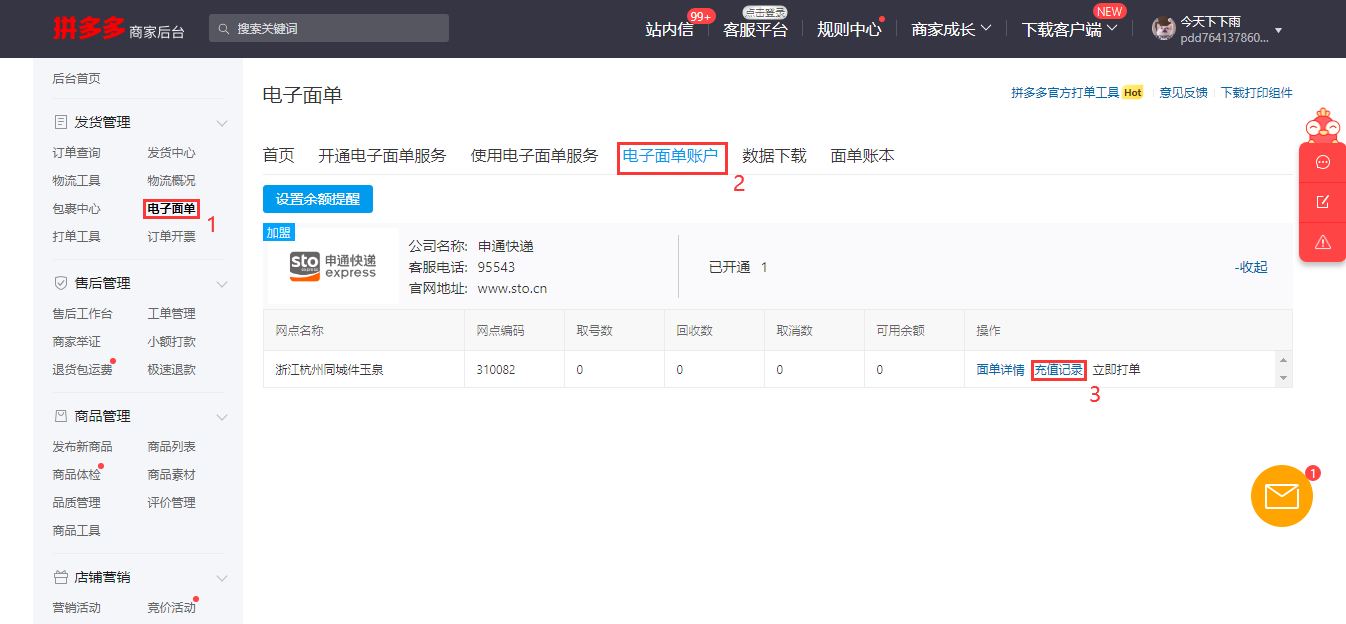
Task: Click the 下载打印组件 link
Action: coord(1257,93)
